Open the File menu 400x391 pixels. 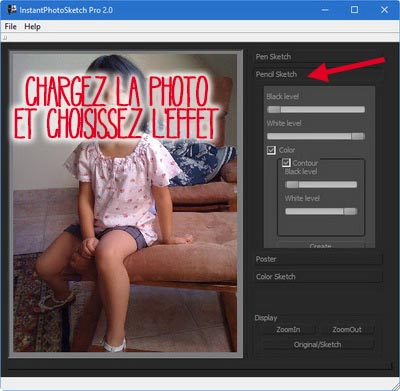click(x=10, y=26)
